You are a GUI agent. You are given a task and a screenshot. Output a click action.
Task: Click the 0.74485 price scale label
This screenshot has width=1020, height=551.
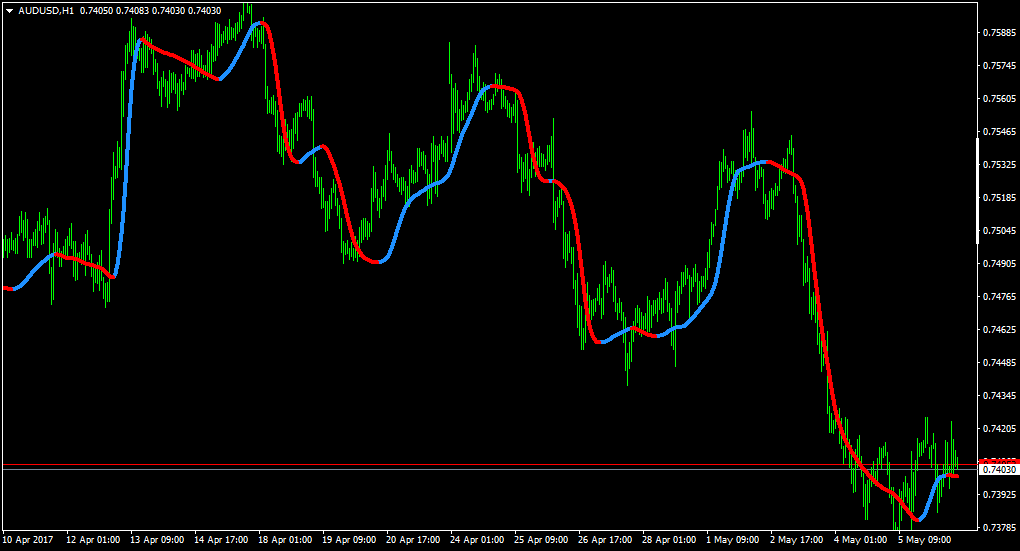[1000, 363]
